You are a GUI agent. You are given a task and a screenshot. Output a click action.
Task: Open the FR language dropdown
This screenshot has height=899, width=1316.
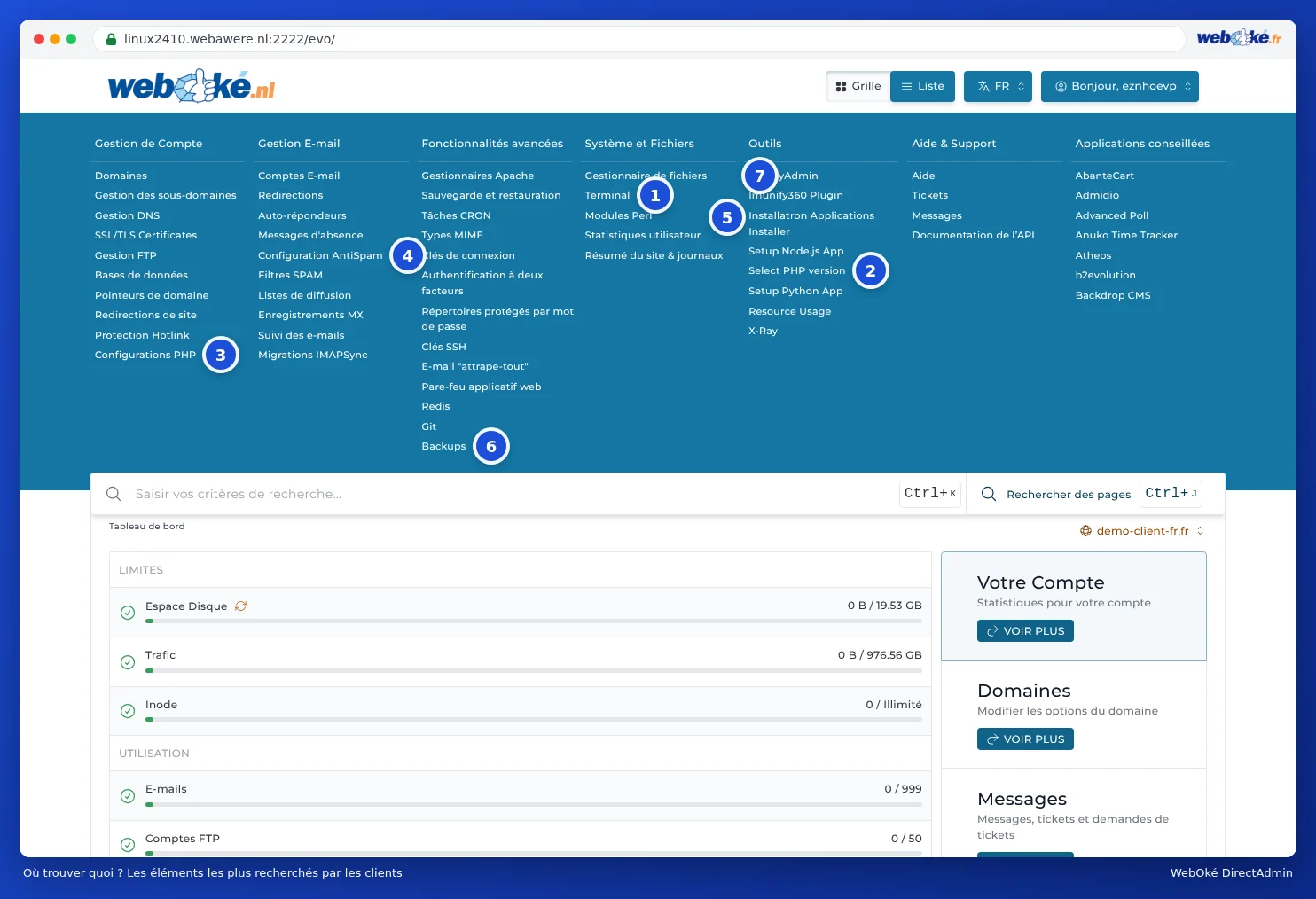(998, 86)
